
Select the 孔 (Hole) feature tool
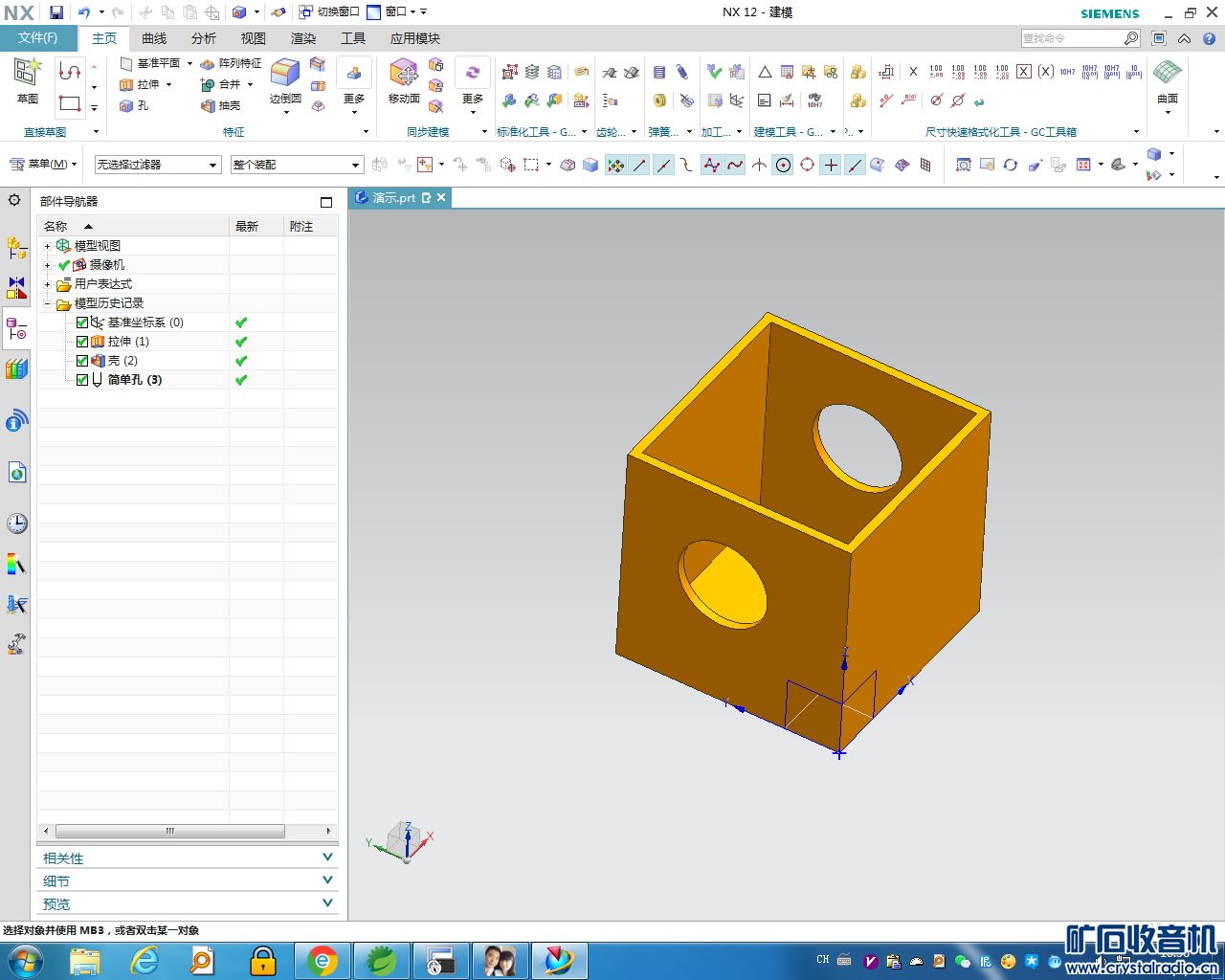point(134,105)
